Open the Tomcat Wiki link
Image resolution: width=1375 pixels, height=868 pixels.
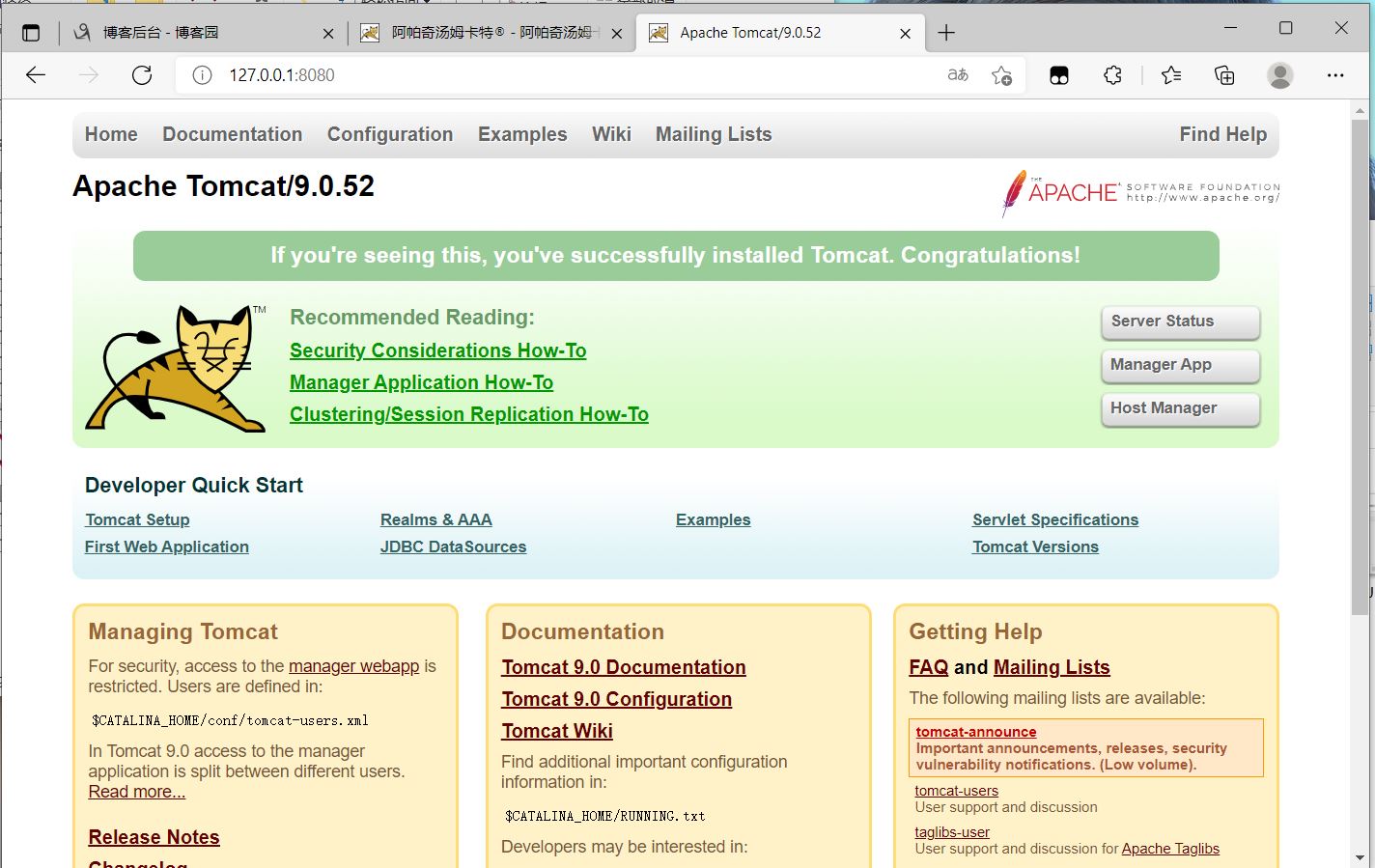coord(557,731)
